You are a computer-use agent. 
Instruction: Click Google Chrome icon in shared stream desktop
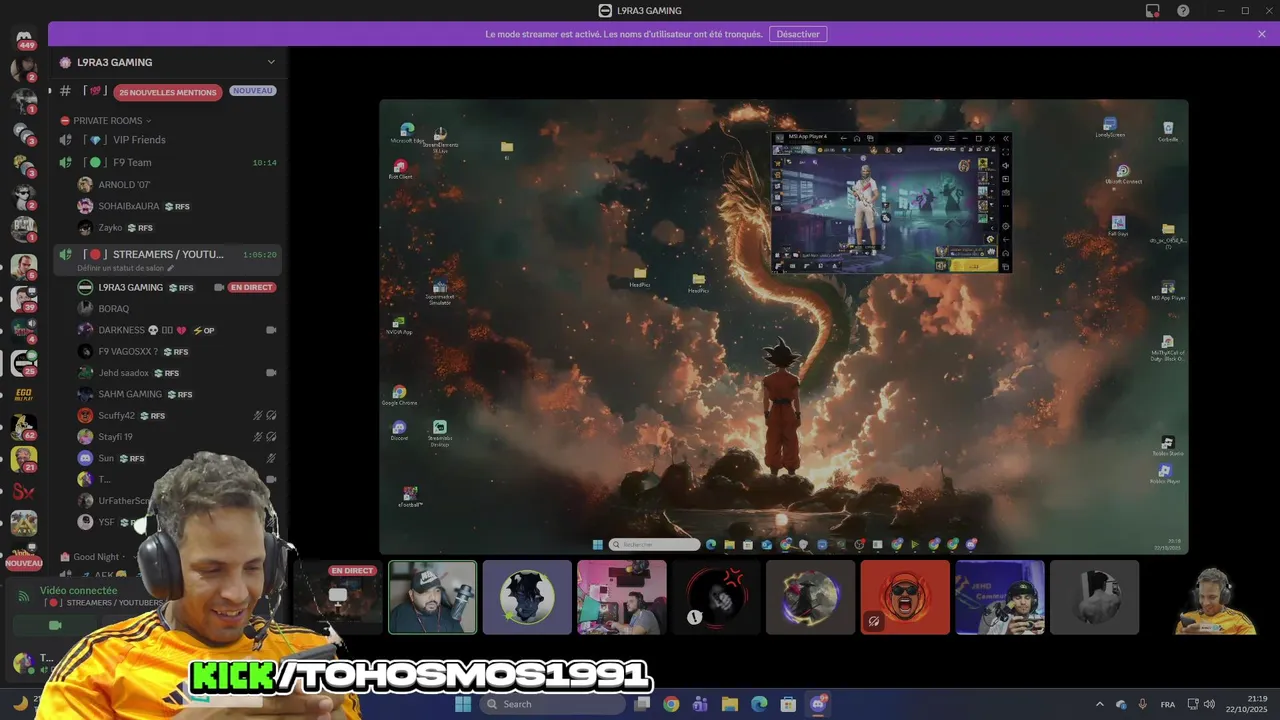[399, 395]
